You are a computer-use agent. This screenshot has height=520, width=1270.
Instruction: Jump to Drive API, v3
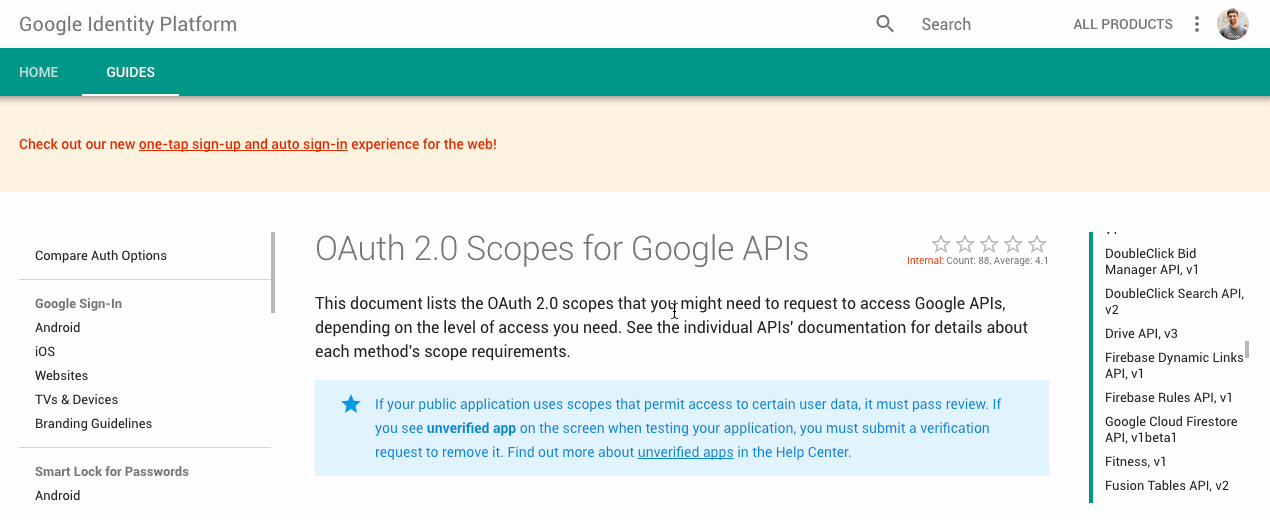(x=1141, y=333)
